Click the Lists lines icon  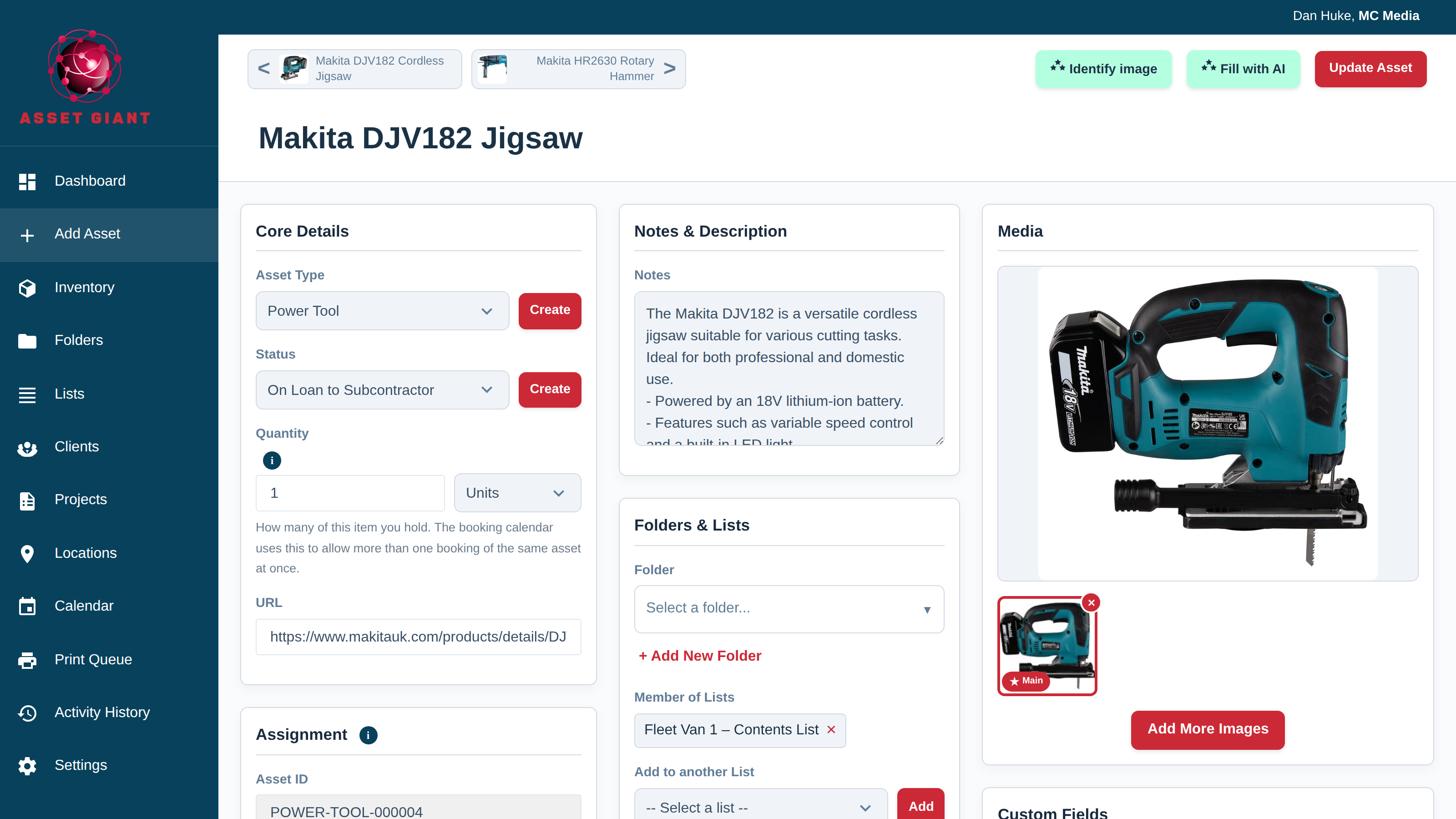click(x=27, y=394)
